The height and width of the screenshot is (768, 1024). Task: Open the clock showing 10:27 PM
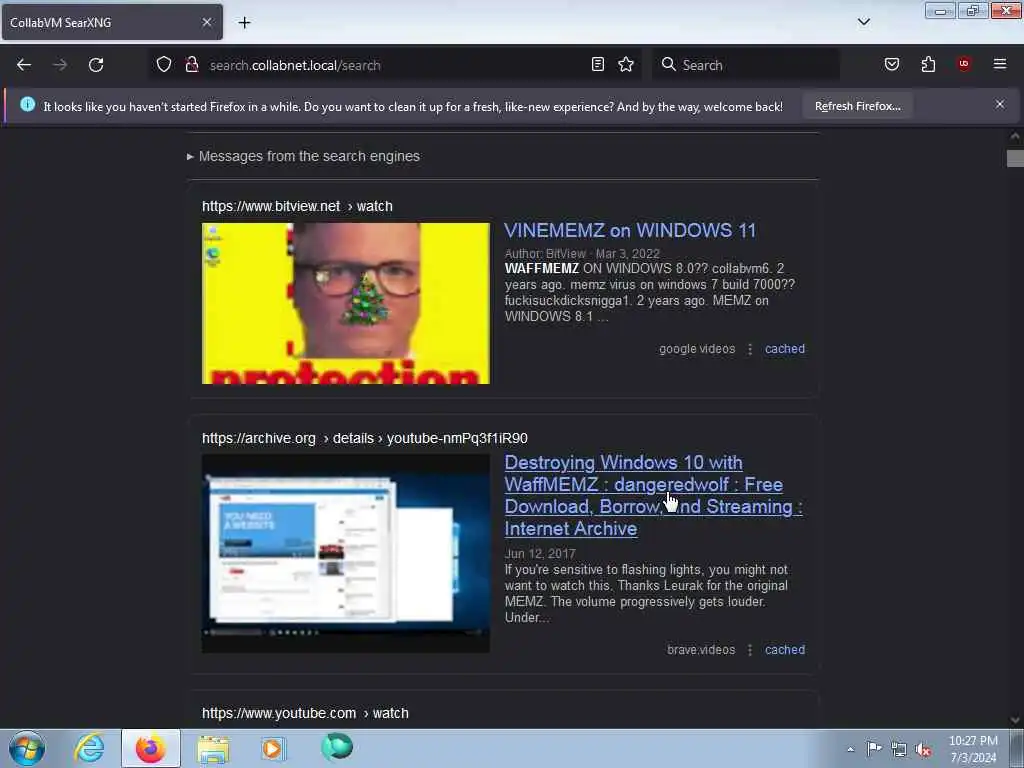(x=973, y=749)
